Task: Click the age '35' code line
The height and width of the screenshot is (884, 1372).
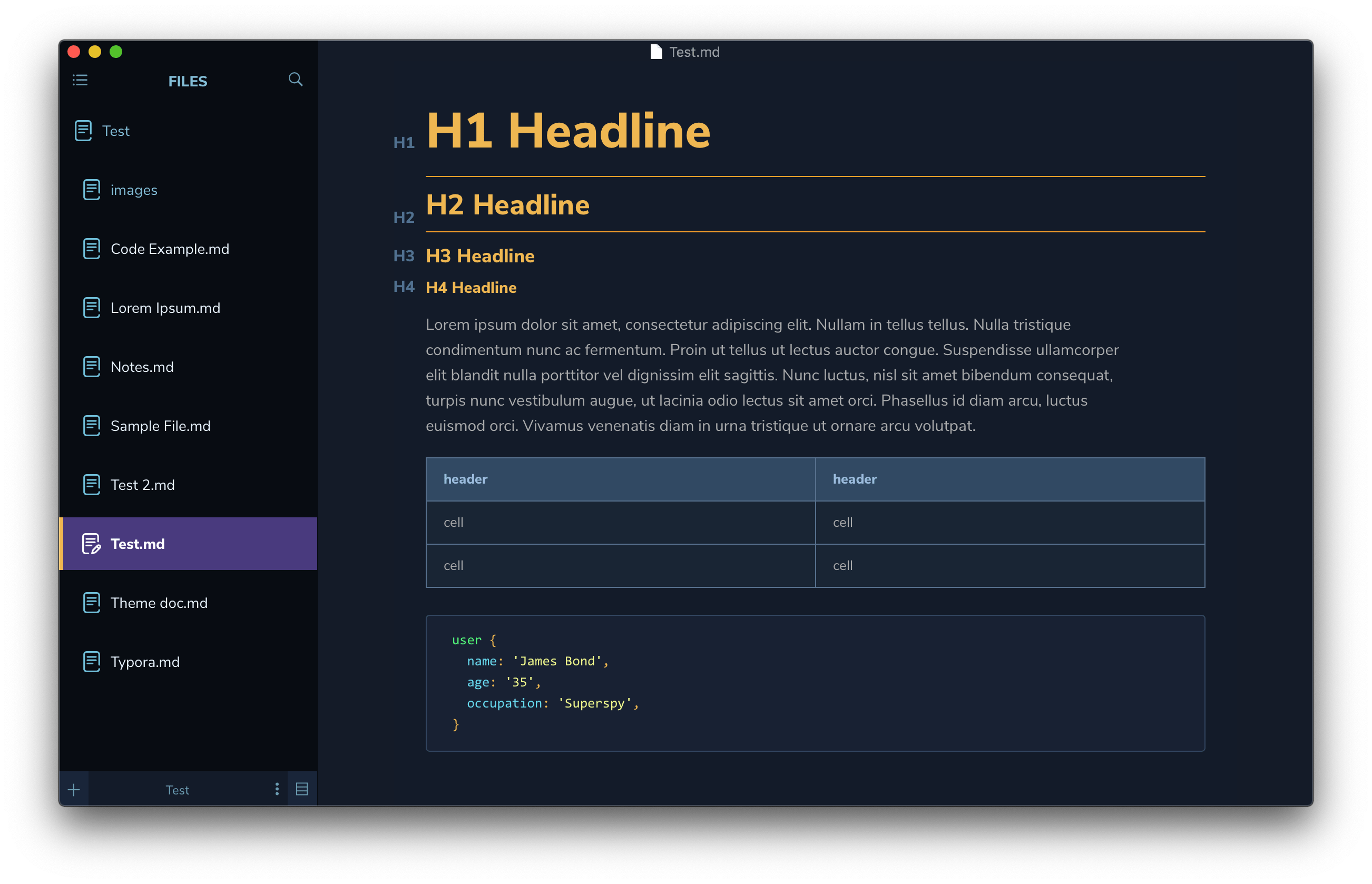Action: 504,683
